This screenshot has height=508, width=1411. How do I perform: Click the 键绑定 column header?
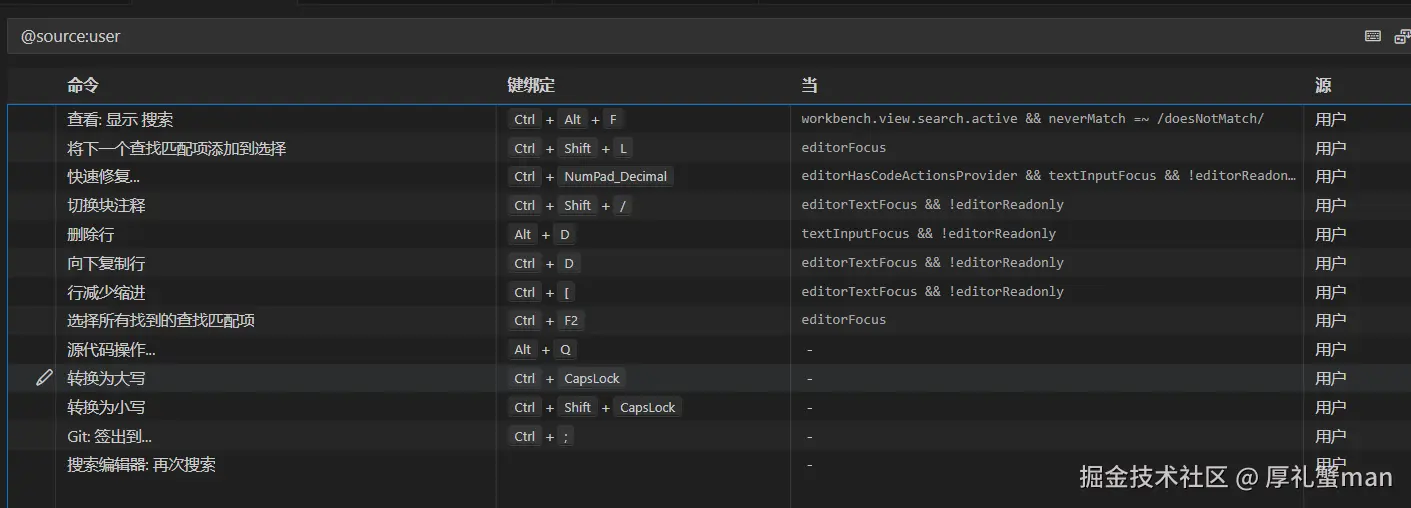pos(531,86)
